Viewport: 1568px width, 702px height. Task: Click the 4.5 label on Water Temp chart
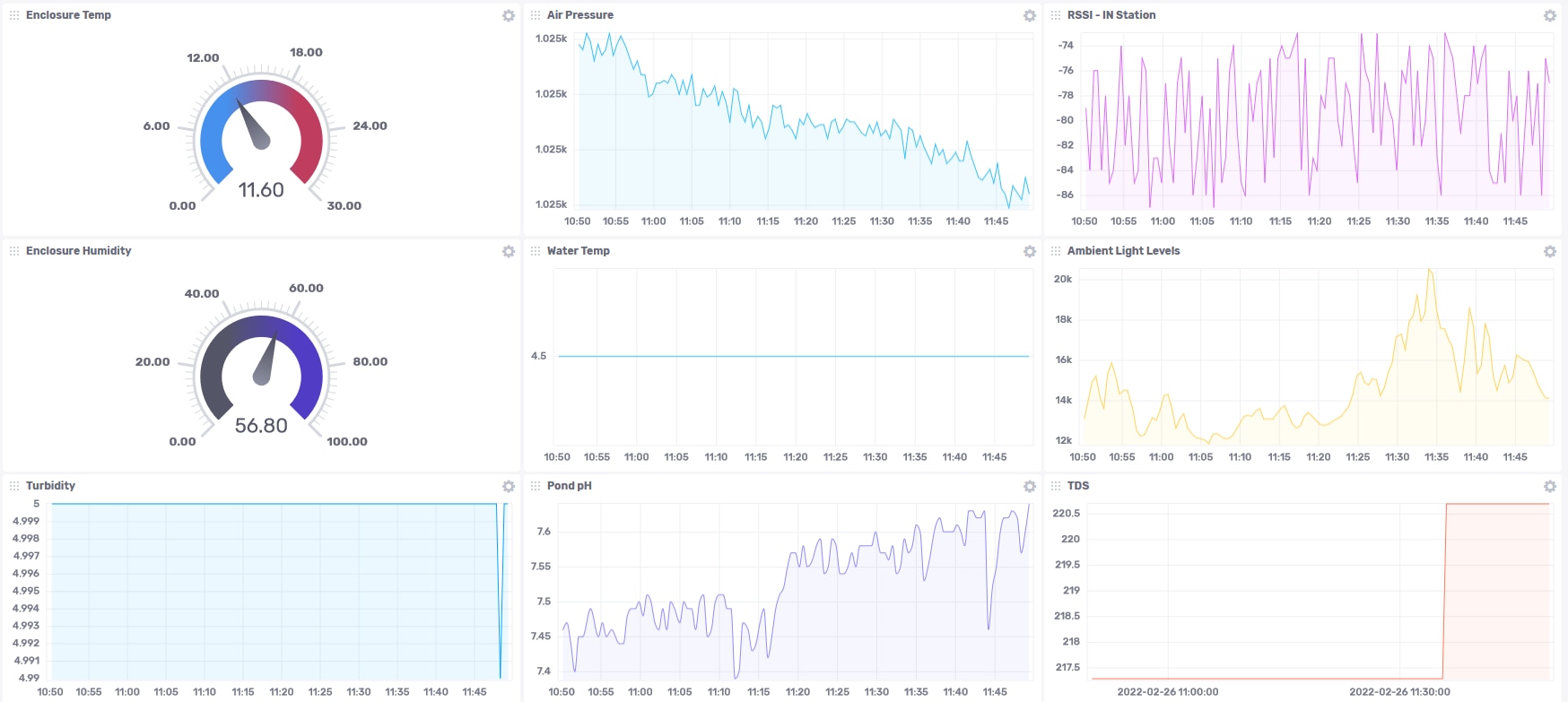538,356
